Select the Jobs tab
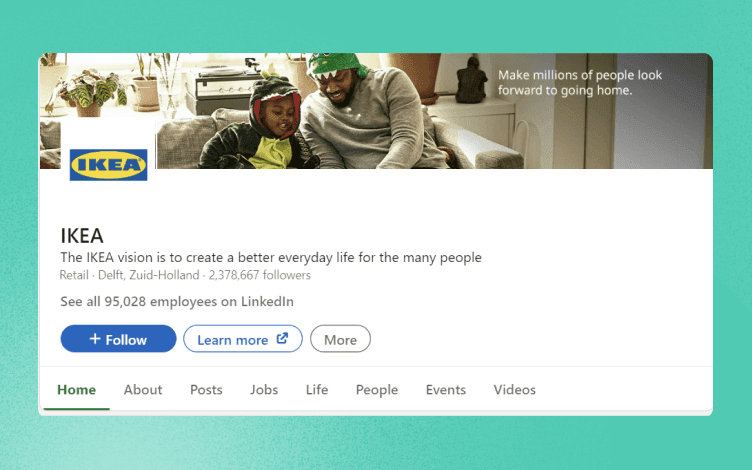 (x=264, y=389)
